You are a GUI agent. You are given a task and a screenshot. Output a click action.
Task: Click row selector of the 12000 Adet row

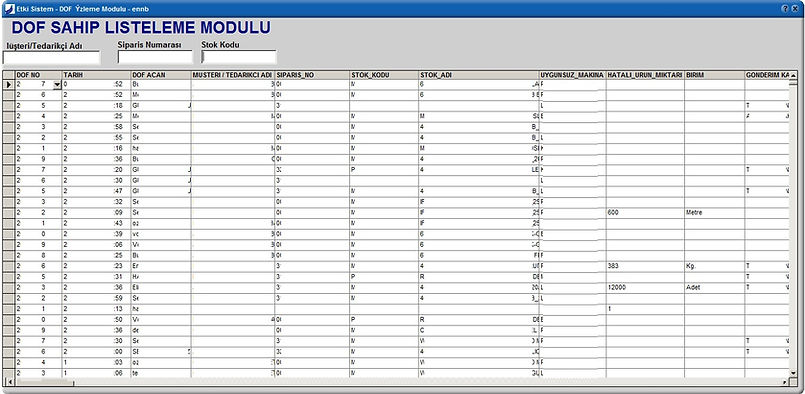[x=9, y=288]
